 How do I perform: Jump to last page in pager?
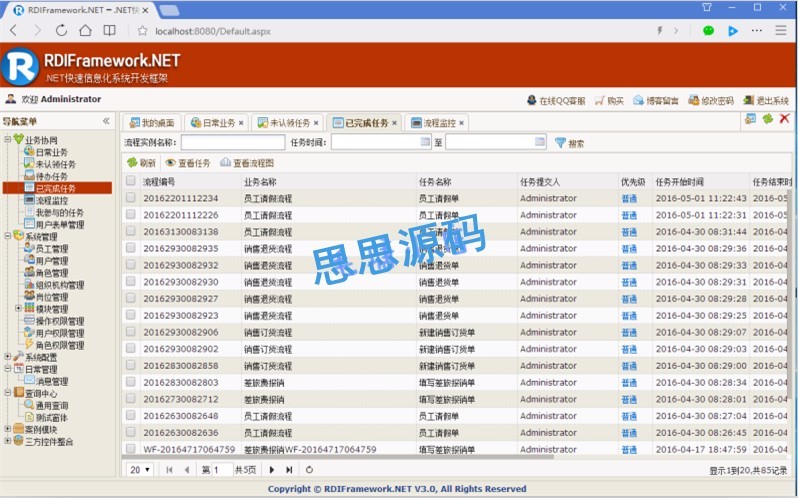(289, 469)
